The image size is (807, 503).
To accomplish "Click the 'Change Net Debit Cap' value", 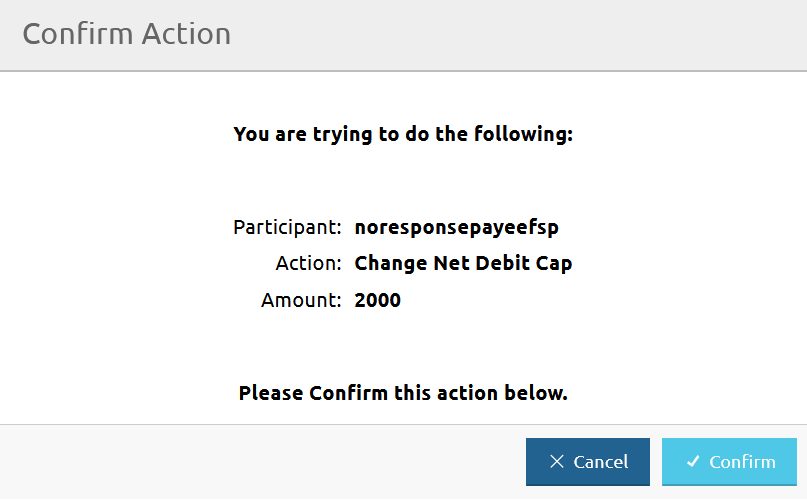I will coord(463,264).
